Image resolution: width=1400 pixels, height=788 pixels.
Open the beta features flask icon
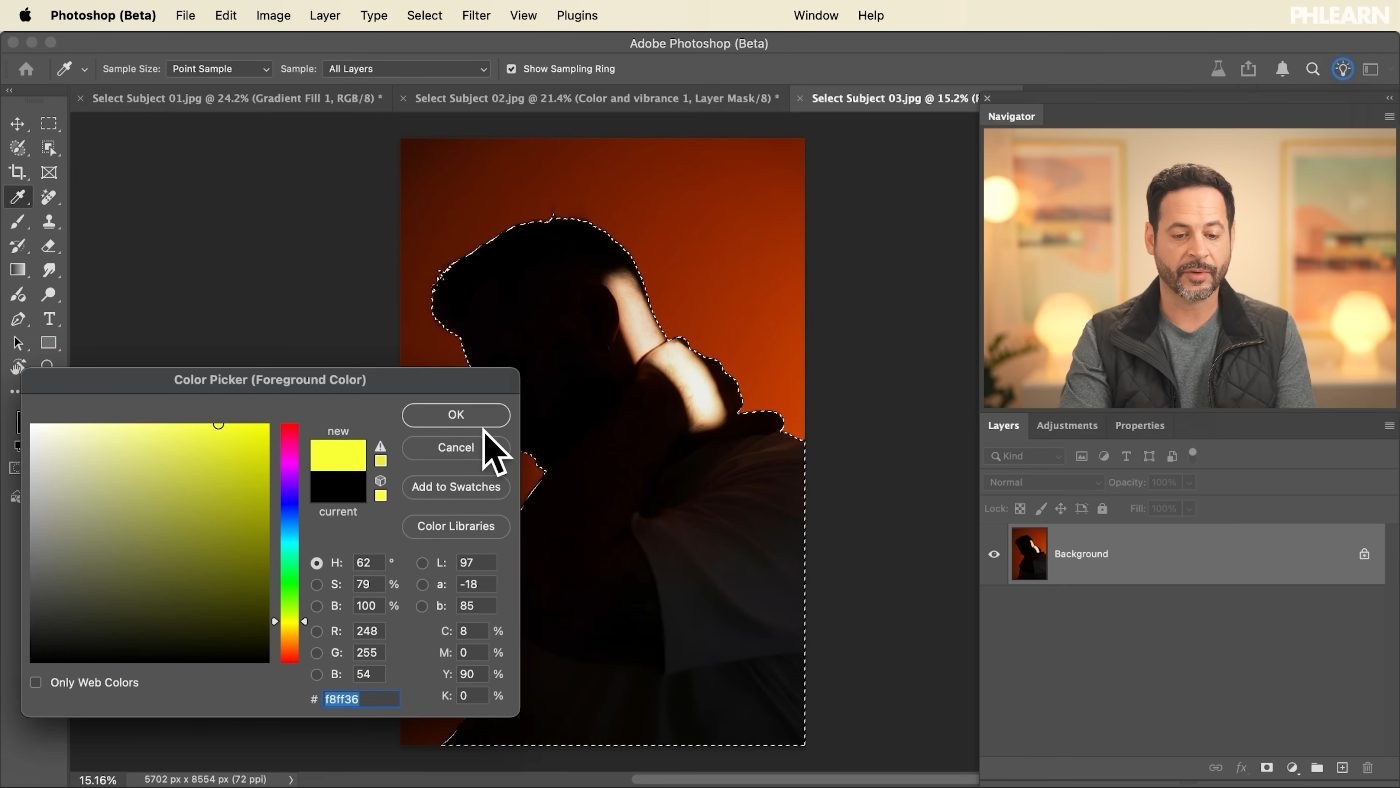pyautogui.click(x=1218, y=69)
